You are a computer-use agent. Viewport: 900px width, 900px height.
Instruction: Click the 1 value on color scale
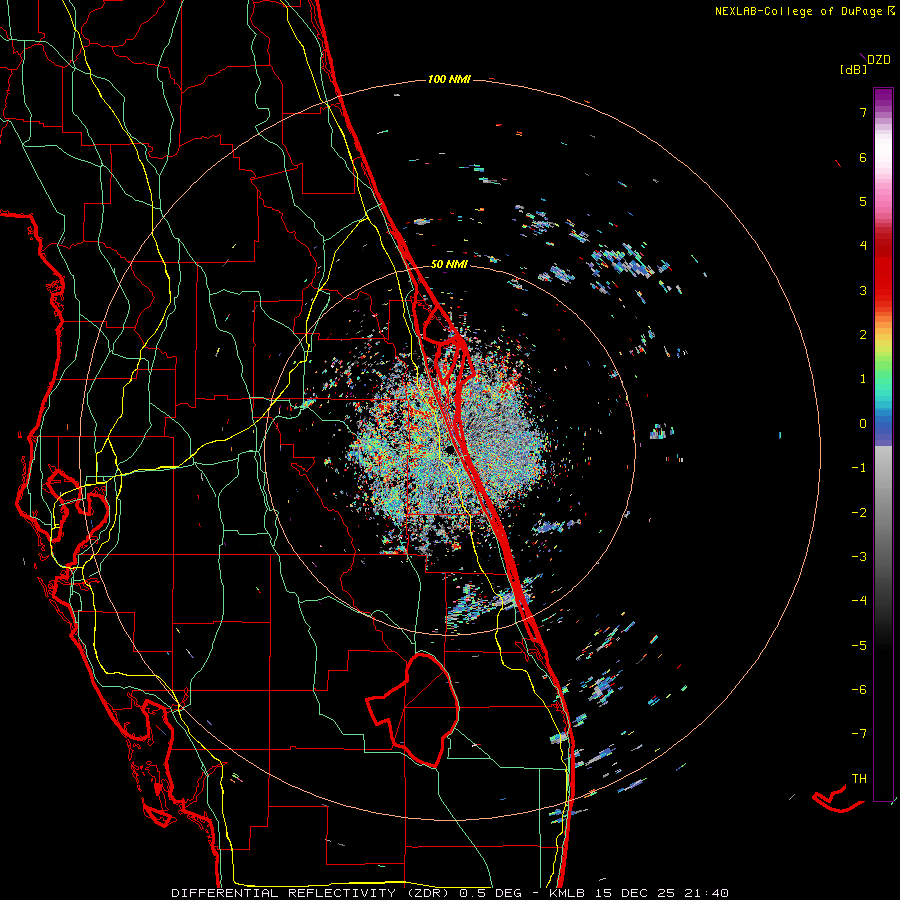863,379
